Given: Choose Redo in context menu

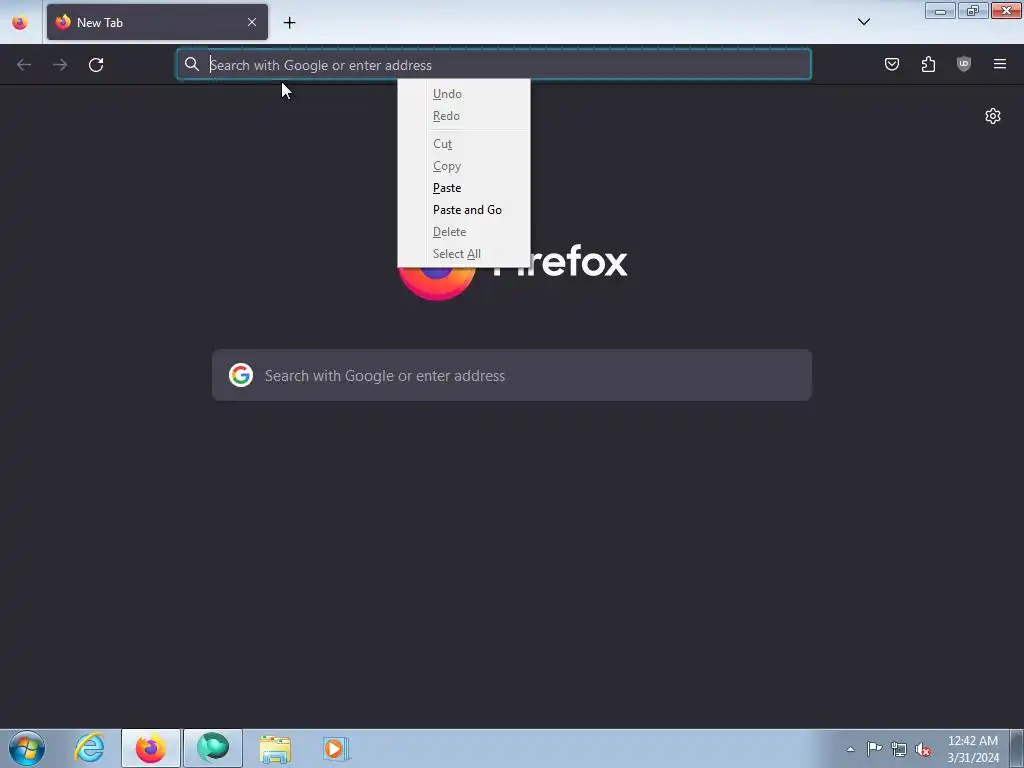Looking at the screenshot, I should (464, 116).
